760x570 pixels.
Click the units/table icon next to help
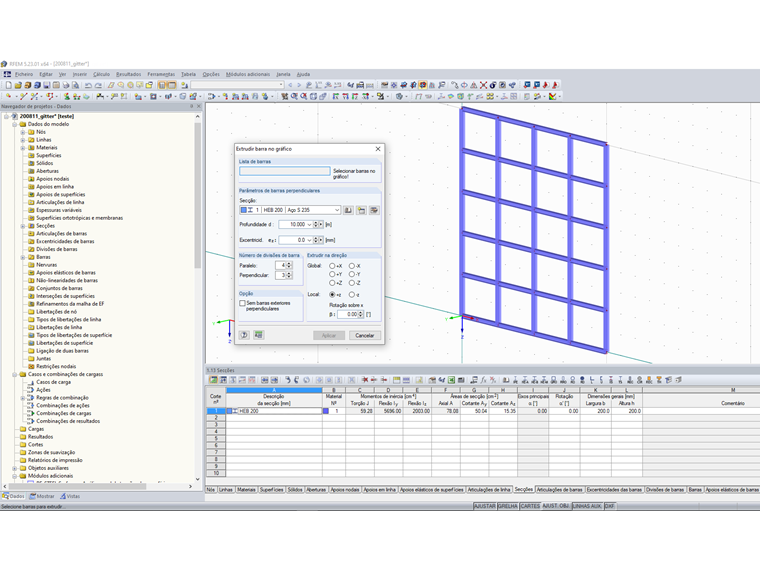259,335
